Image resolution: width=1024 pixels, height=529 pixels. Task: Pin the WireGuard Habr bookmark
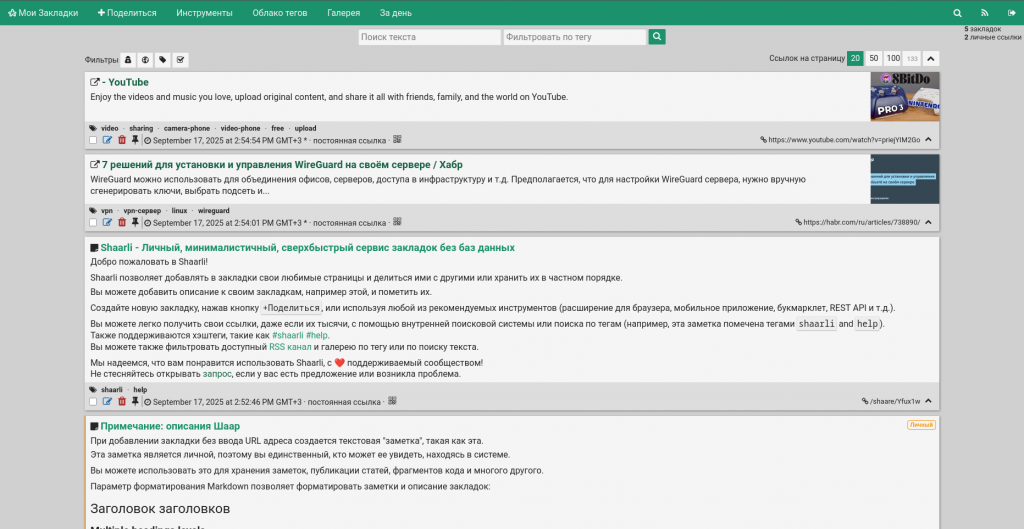[x=135, y=222]
